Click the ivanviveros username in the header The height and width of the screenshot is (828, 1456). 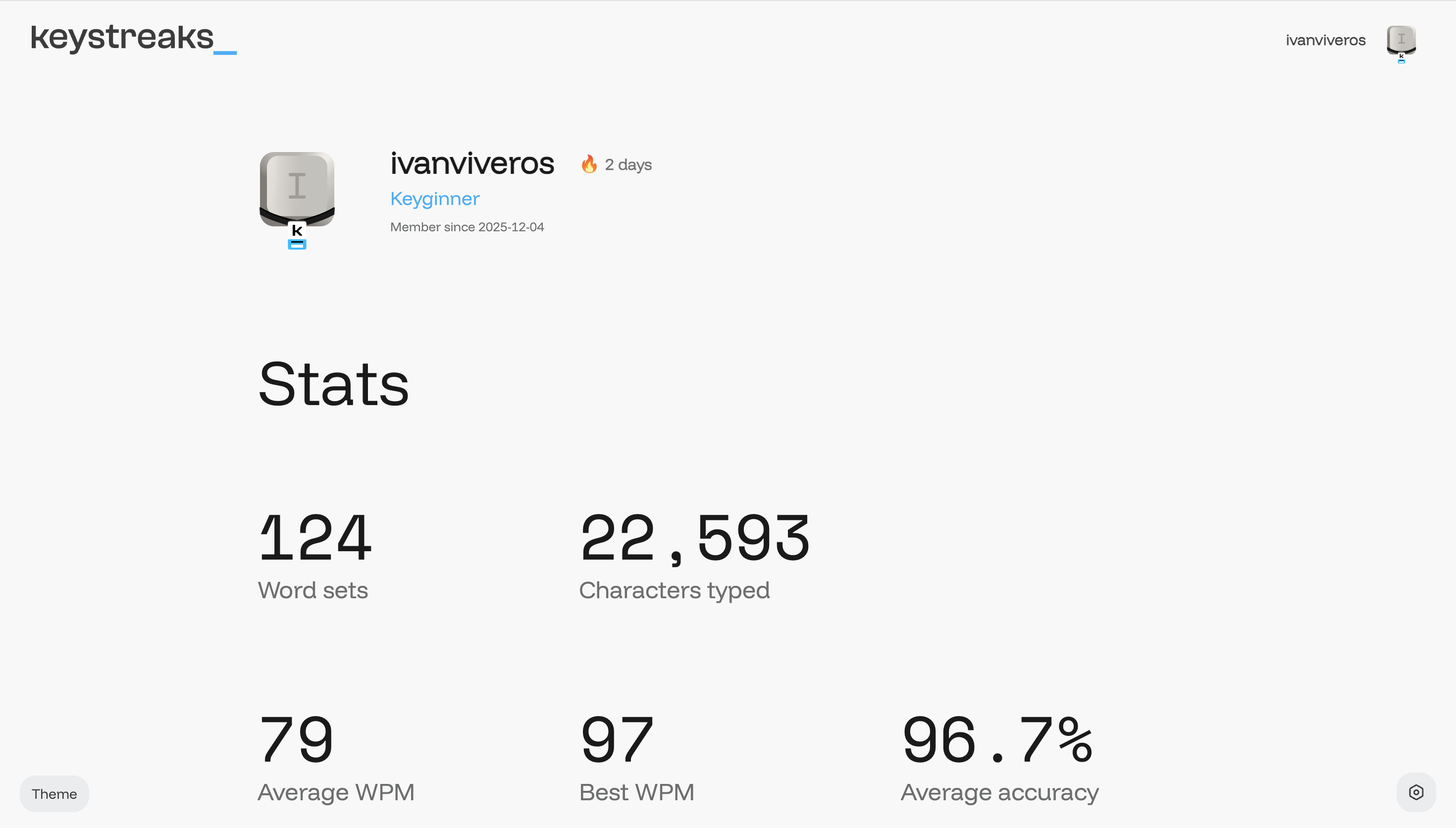[1325, 41]
